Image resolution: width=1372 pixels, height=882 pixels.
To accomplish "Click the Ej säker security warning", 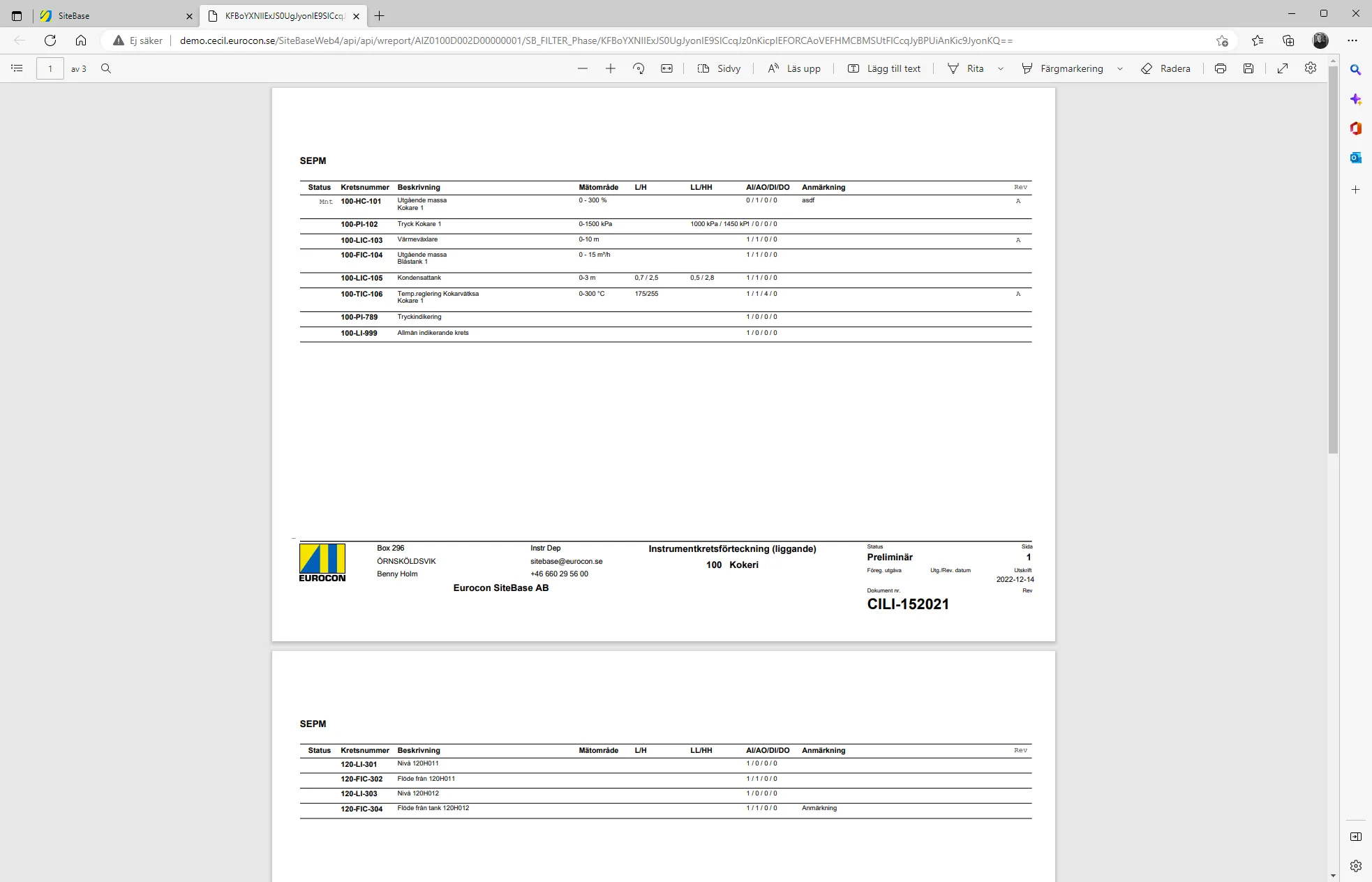I will coord(138,40).
